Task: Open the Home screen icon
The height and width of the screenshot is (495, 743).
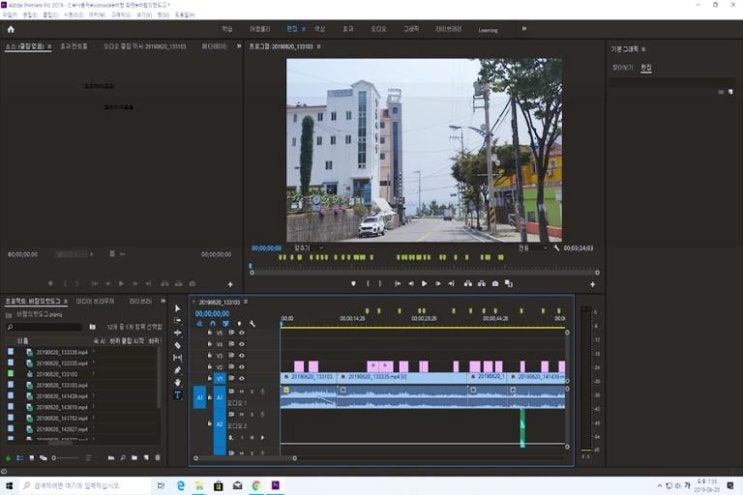Action: [x=11, y=29]
